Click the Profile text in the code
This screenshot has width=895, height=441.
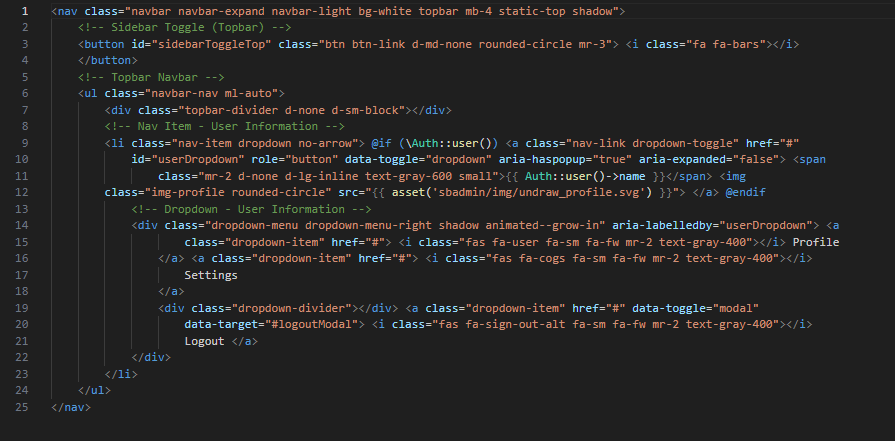815,242
